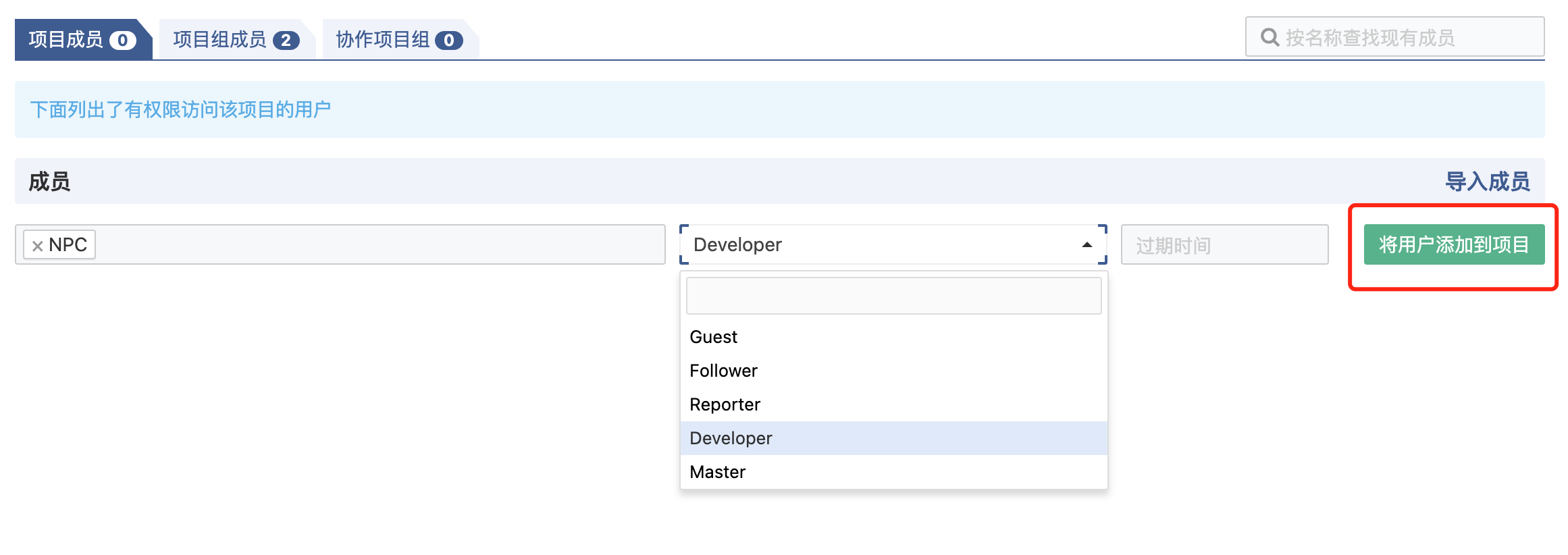Collapse the Developer role dropdown arrow
1568x555 pixels.
1087,245
